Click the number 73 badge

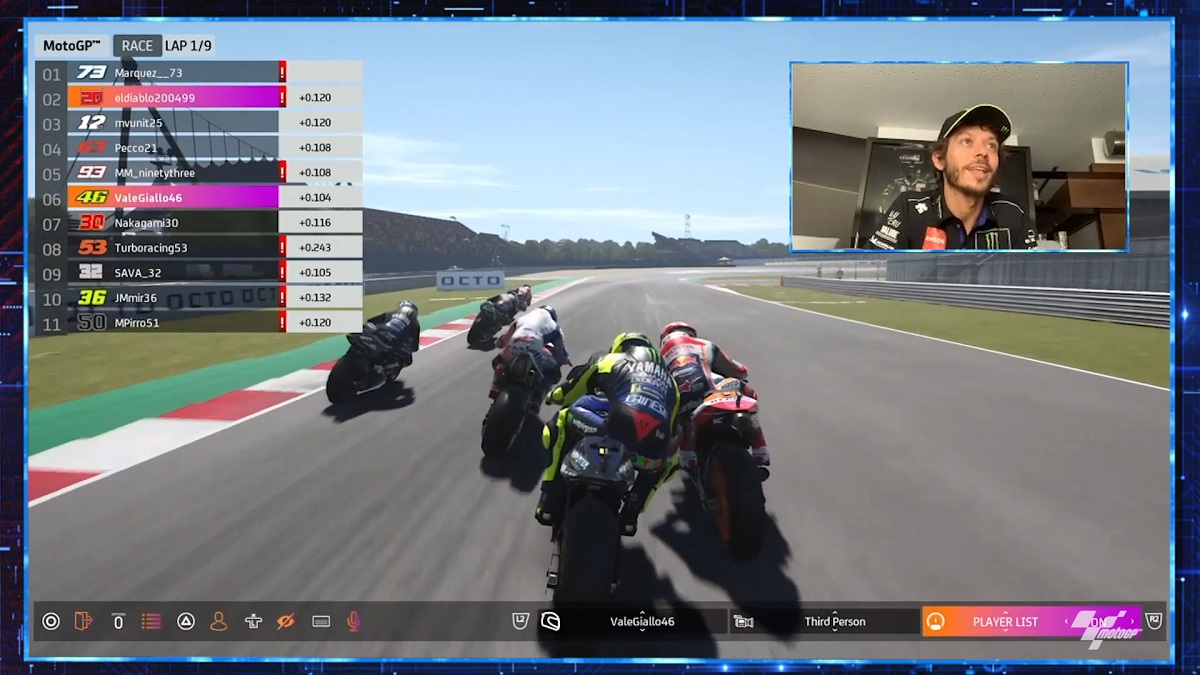point(91,72)
